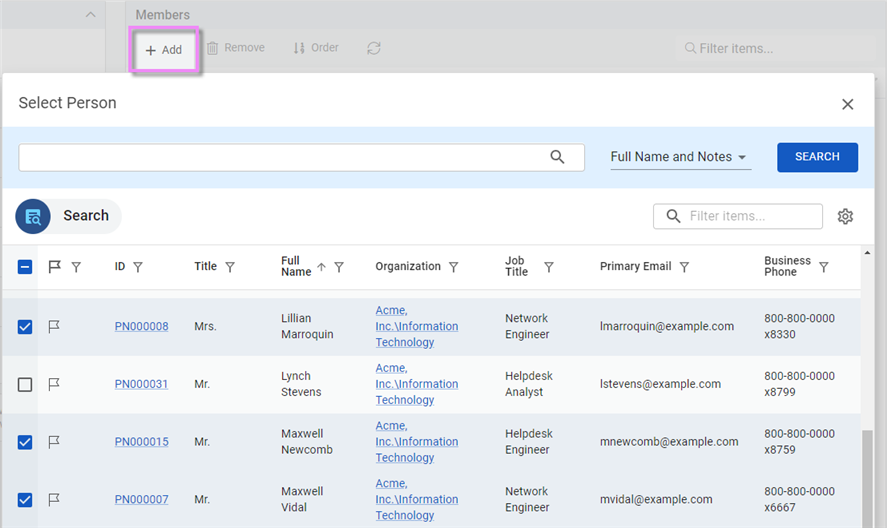The width and height of the screenshot is (887, 528).
Task: Uncheck the Lillian Marroquin row checkbox
Action: pos(25,327)
